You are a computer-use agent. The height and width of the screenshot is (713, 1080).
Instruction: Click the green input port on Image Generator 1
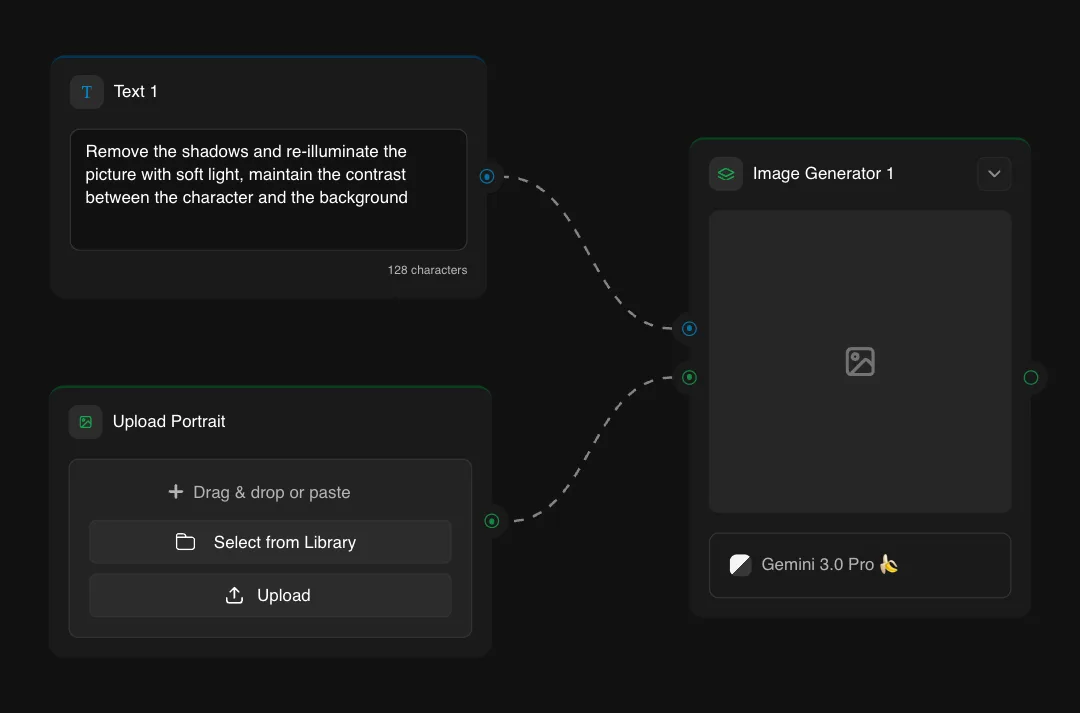[x=688, y=377]
